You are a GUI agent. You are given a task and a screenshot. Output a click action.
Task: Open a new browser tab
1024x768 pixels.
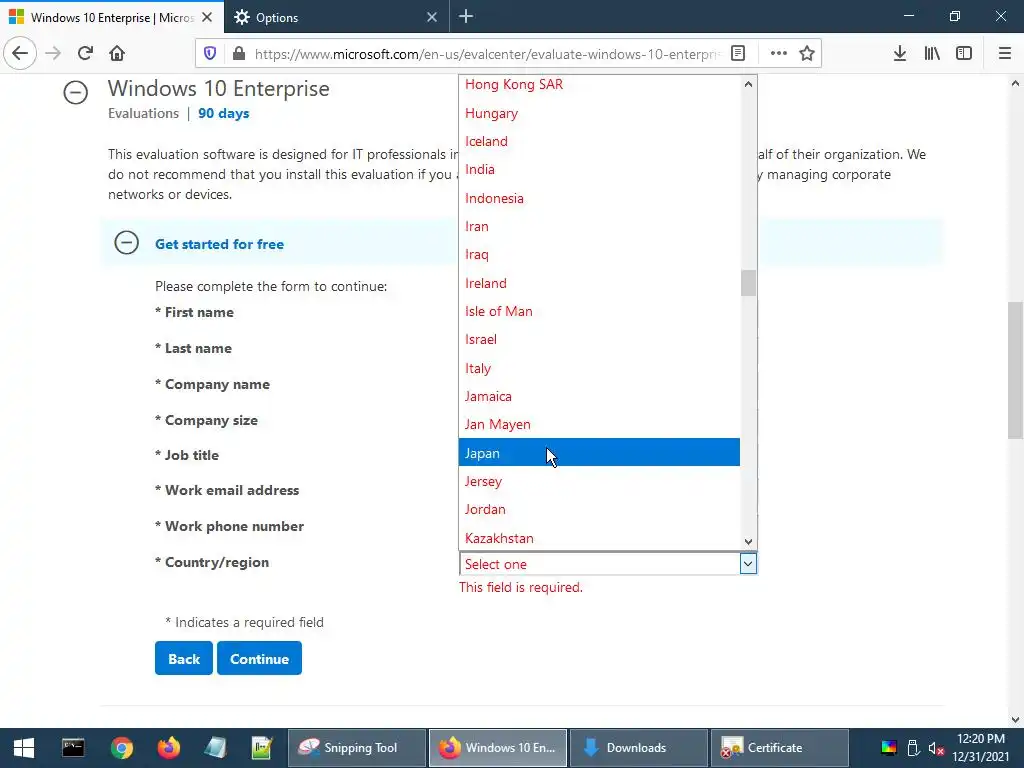pyautogui.click(x=466, y=17)
